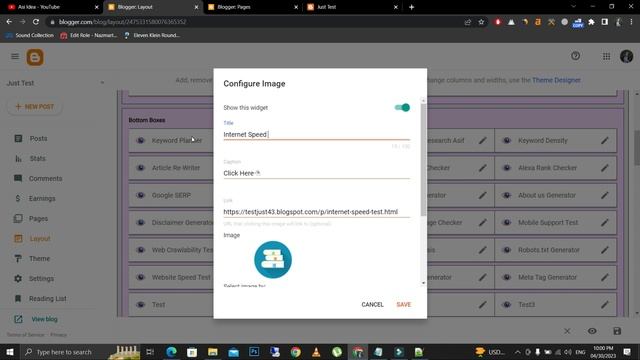Edit the Alexa Rank Checker widget
The width and height of the screenshot is (640, 360).
pyautogui.click(x=604, y=168)
